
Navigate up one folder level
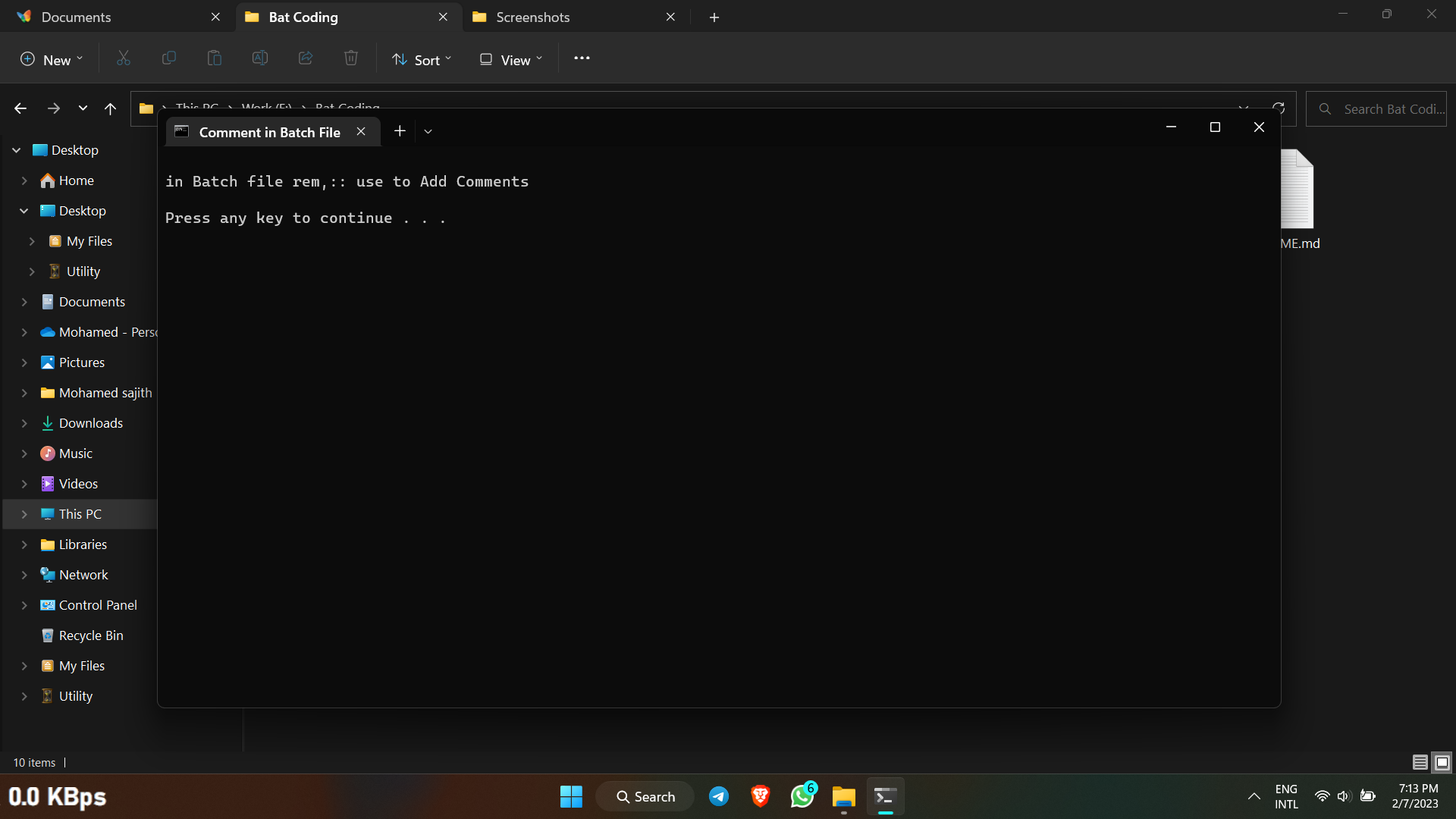click(110, 108)
